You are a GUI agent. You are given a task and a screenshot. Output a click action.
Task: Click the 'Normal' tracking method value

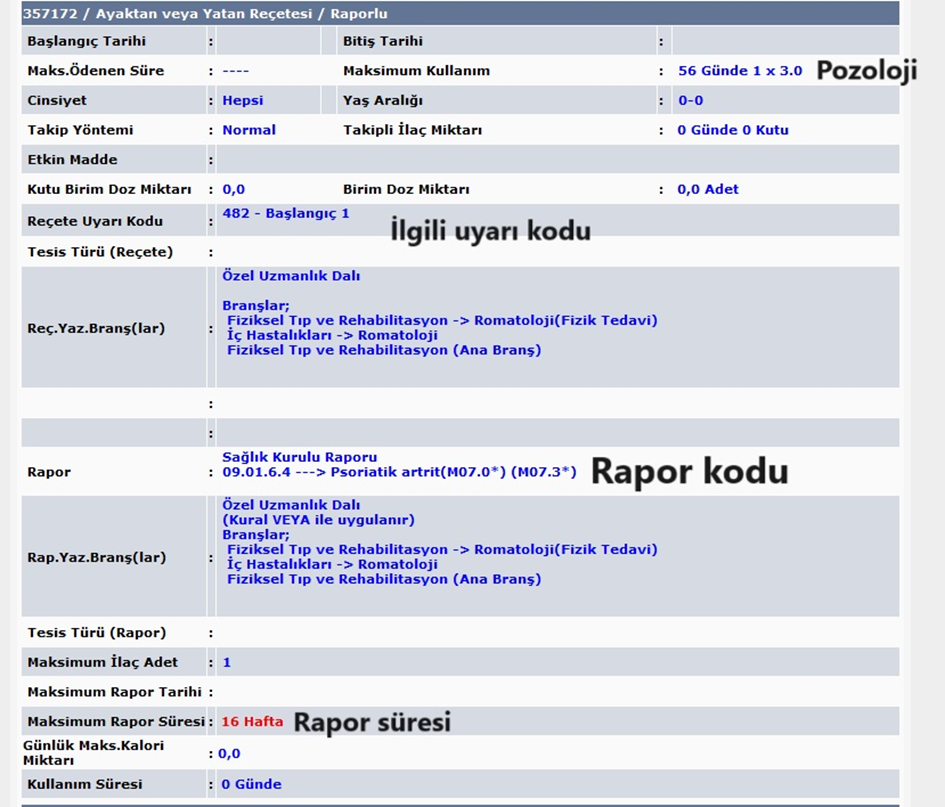[x=249, y=130]
